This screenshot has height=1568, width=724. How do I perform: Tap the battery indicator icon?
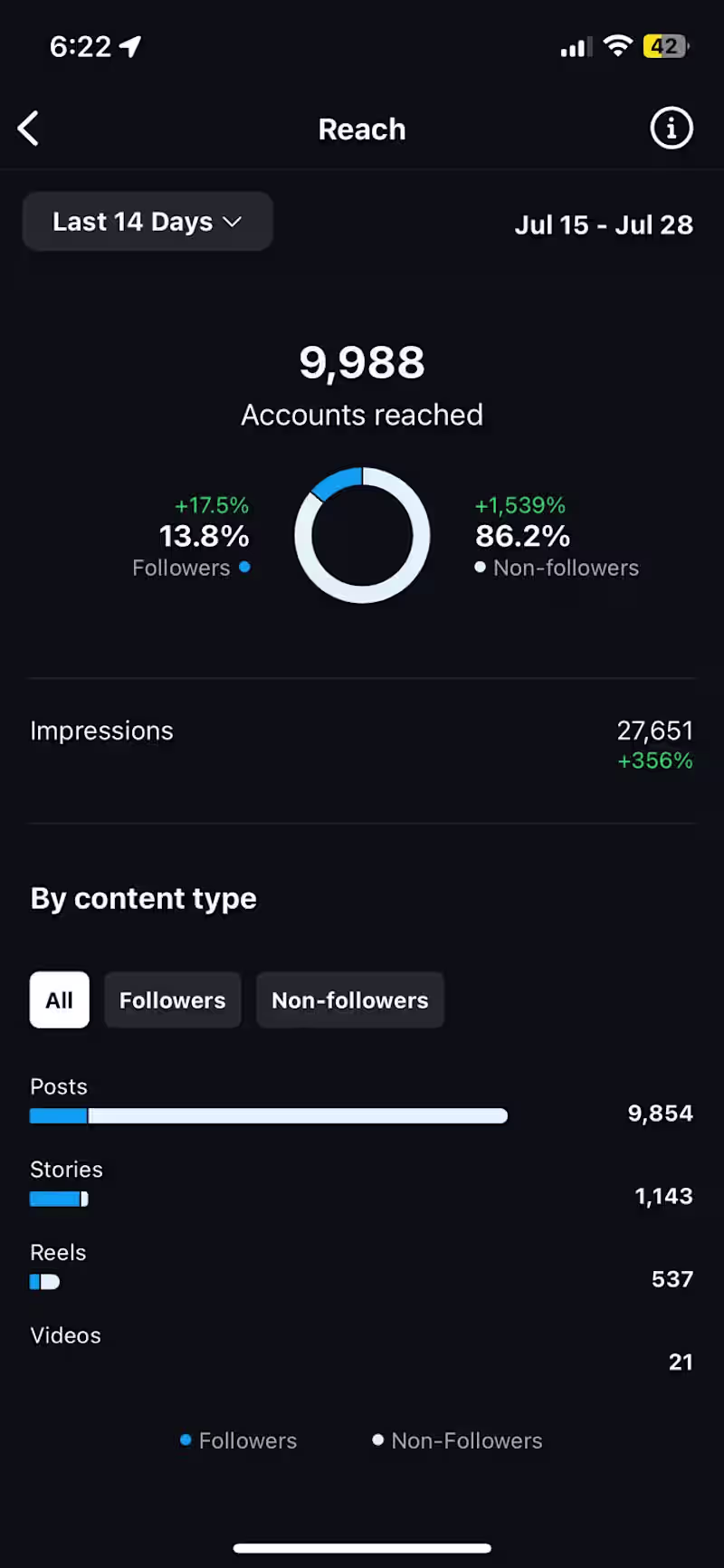(x=665, y=46)
